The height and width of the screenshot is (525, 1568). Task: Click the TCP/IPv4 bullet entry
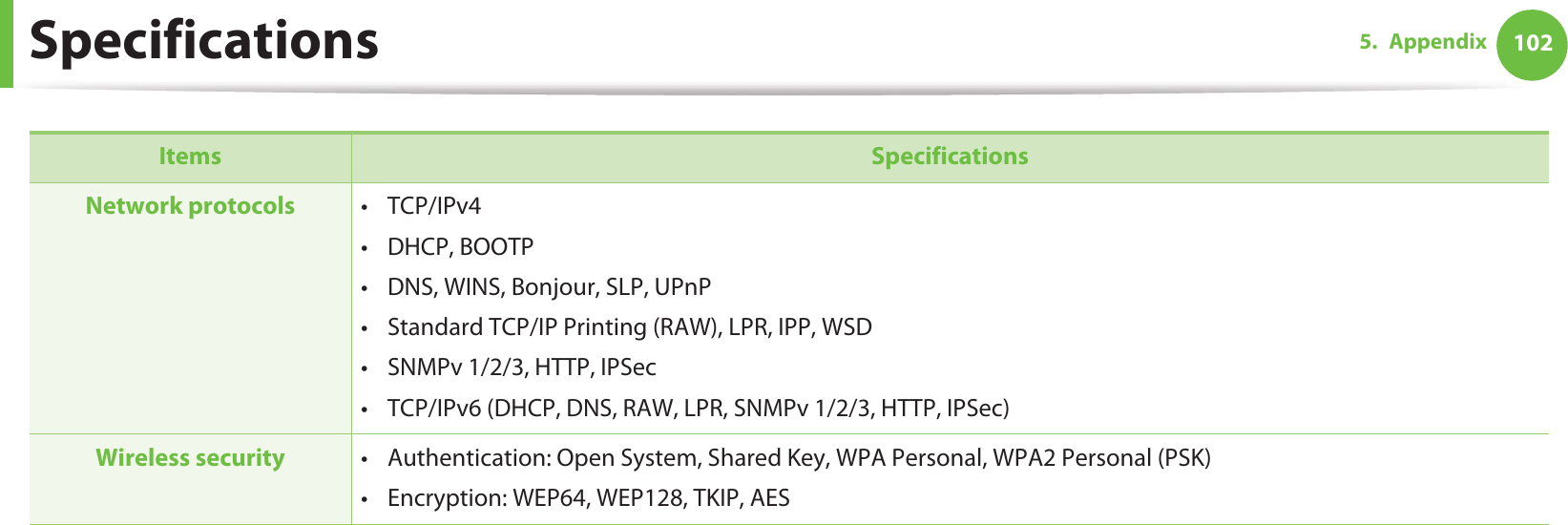coord(434,206)
